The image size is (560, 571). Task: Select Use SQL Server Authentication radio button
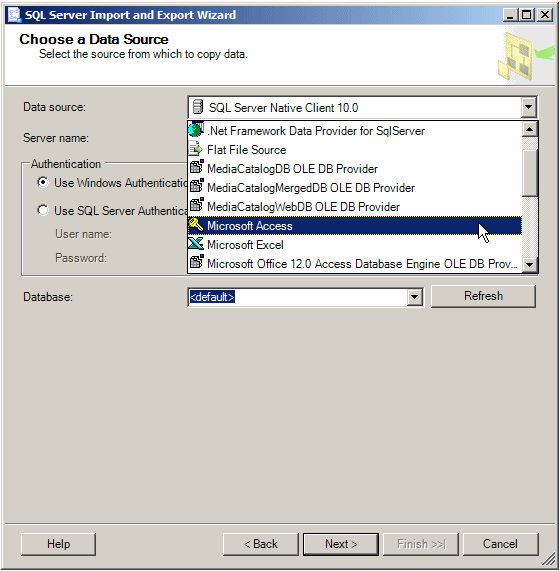tap(43, 210)
